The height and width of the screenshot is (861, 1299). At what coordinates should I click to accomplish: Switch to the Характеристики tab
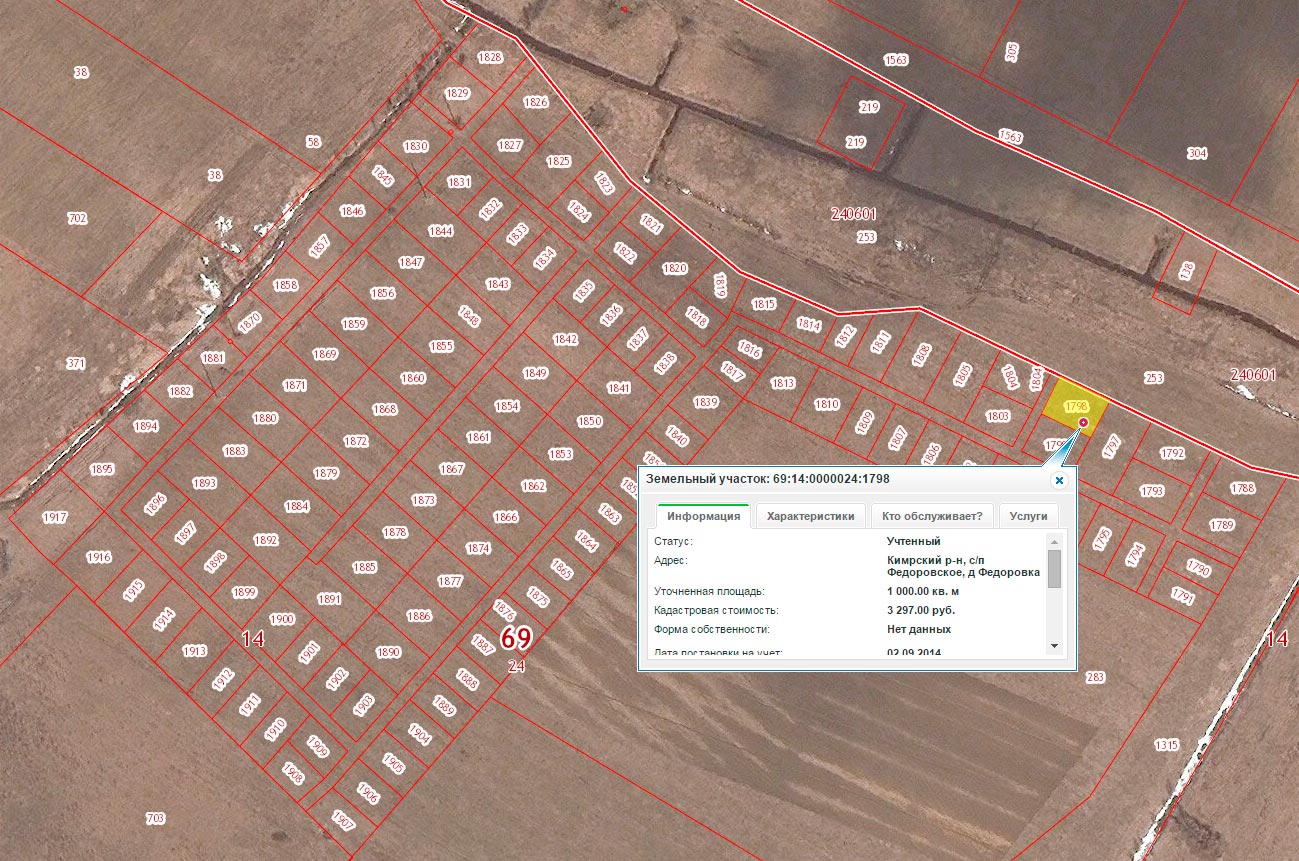(810, 516)
